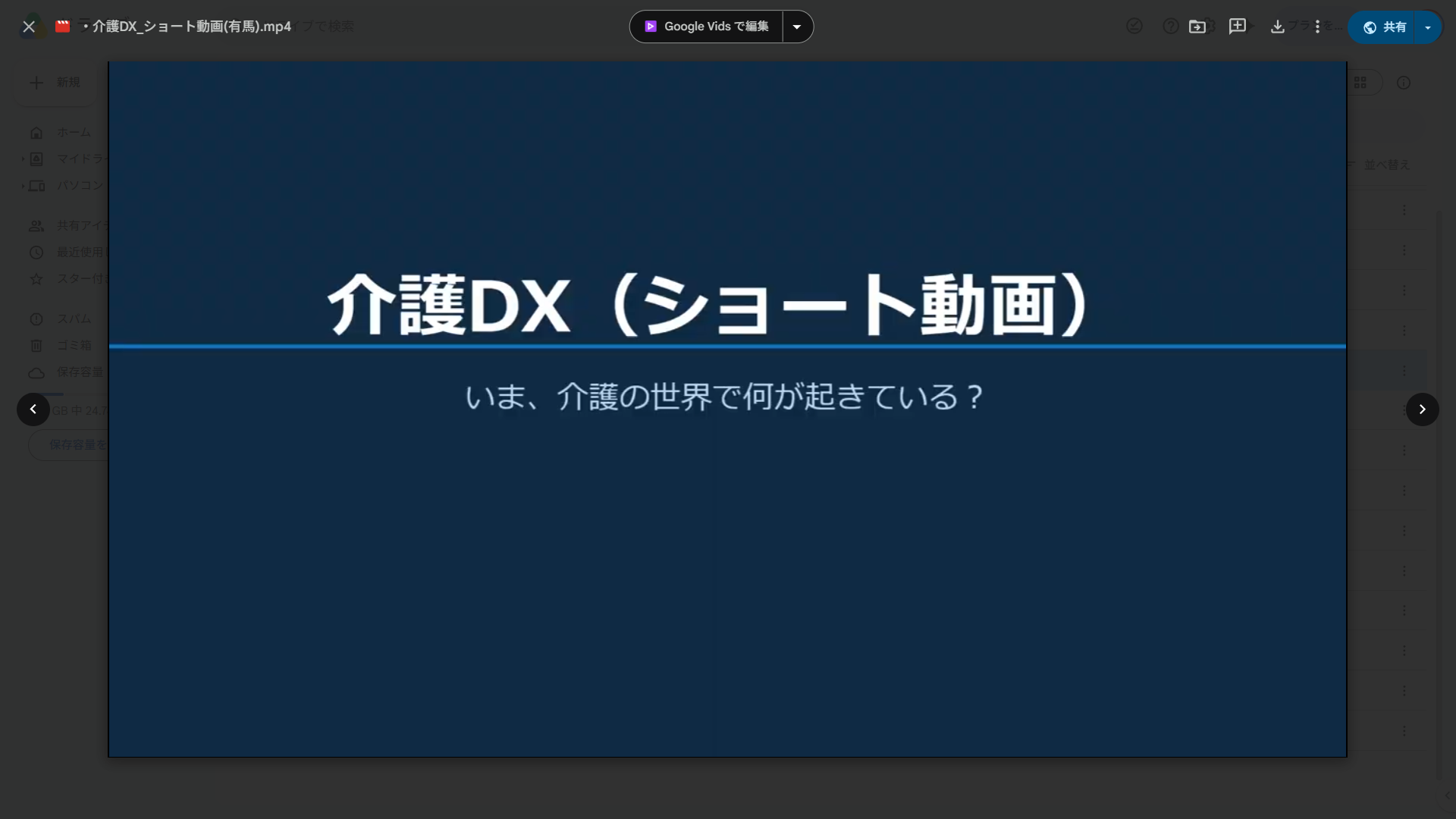
Task: Add a comment with the comment icon
Action: pos(1238,27)
